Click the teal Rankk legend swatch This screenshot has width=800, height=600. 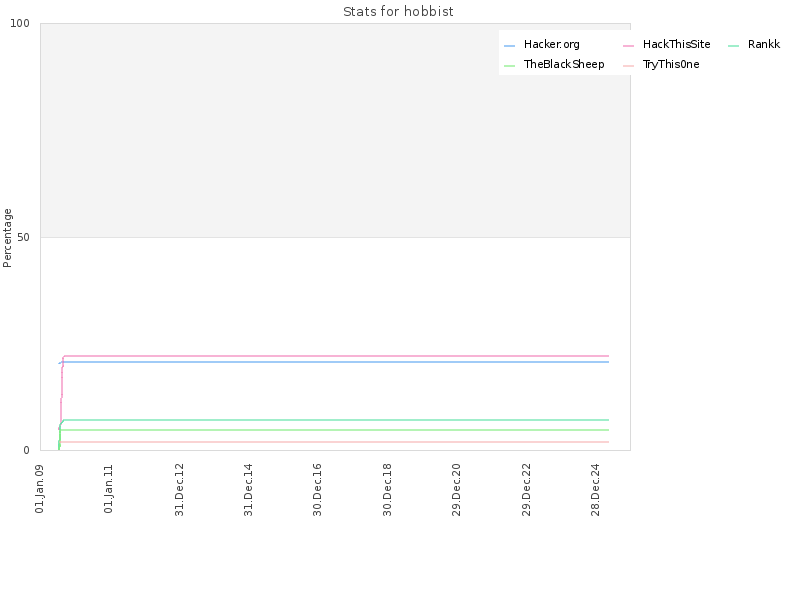pyautogui.click(x=733, y=46)
